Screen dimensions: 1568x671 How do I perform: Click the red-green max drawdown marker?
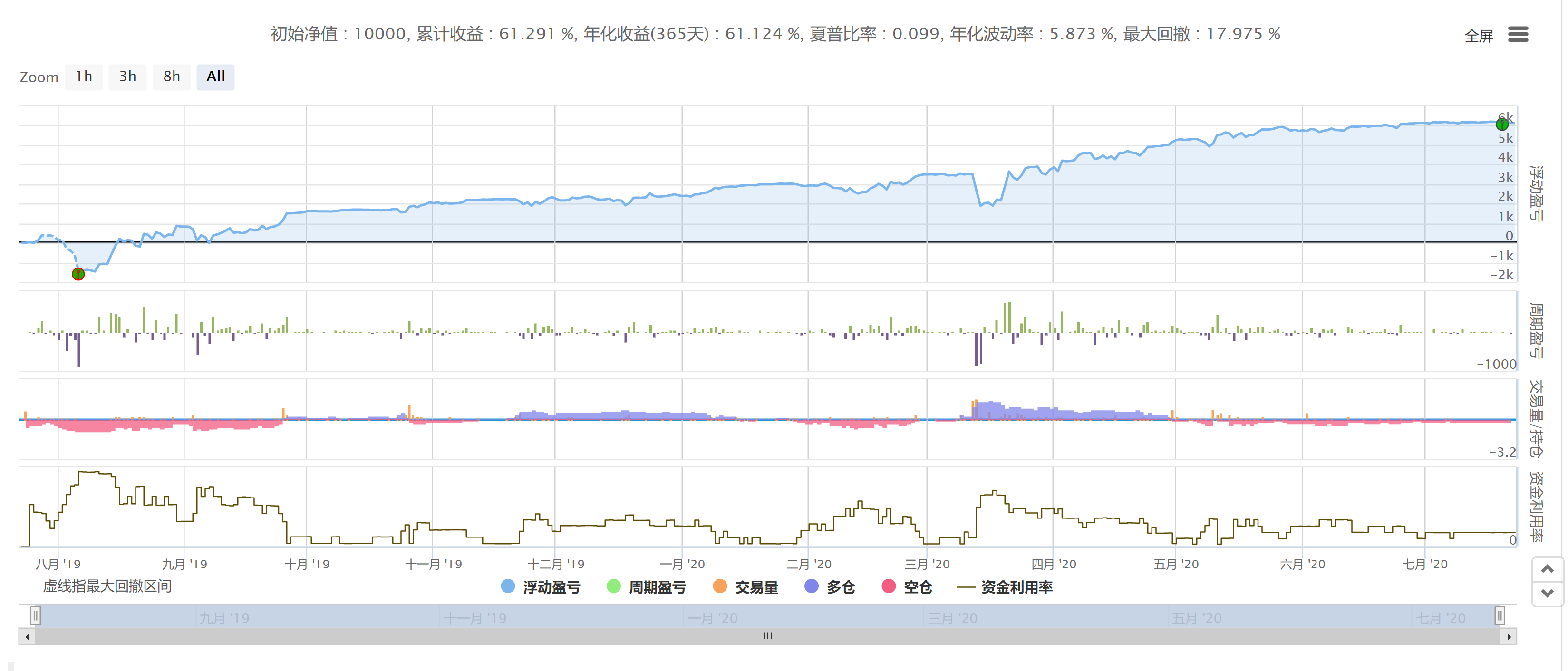[78, 274]
